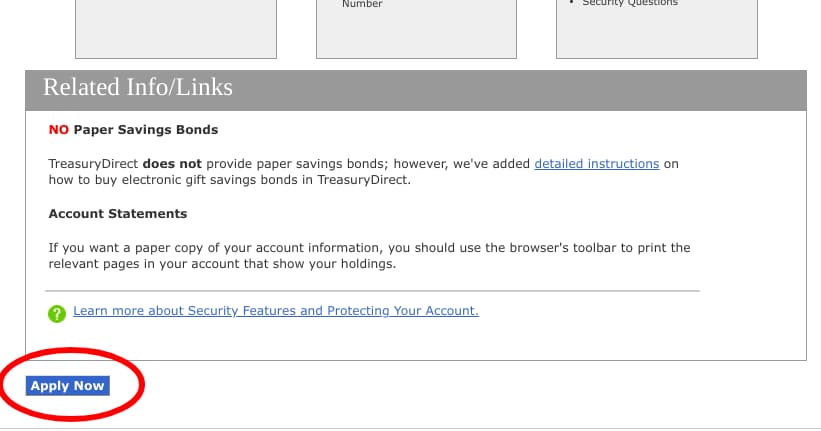Click the empty left gray box
The width and height of the screenshot is (821, 431).
(x=176, y=29)
